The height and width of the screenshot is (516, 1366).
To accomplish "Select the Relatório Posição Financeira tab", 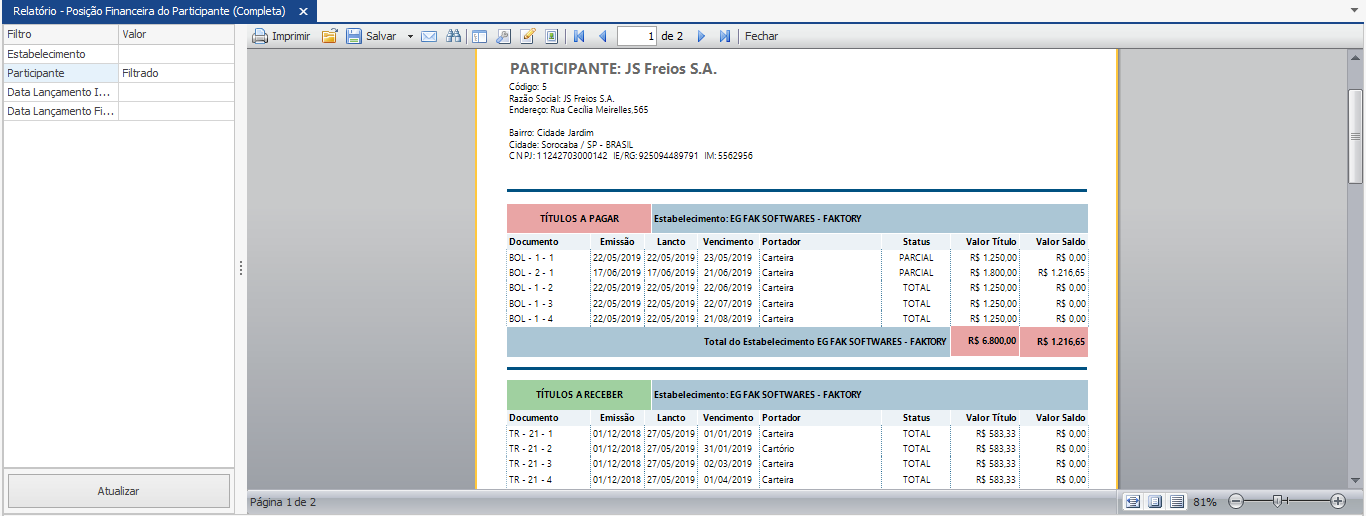I will (148, 11).
